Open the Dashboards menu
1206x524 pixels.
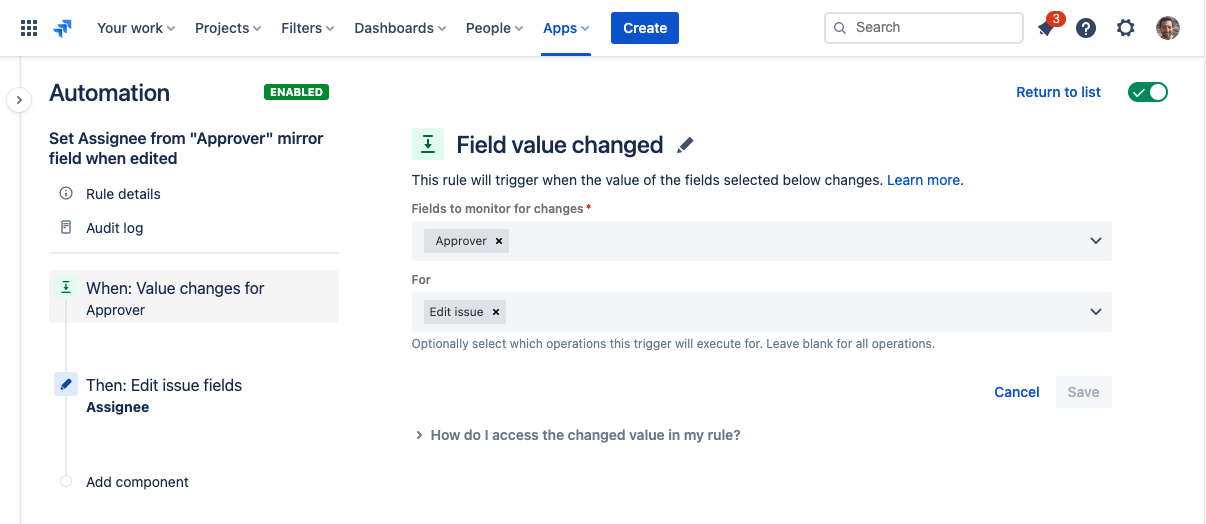(x=400, y=28)
